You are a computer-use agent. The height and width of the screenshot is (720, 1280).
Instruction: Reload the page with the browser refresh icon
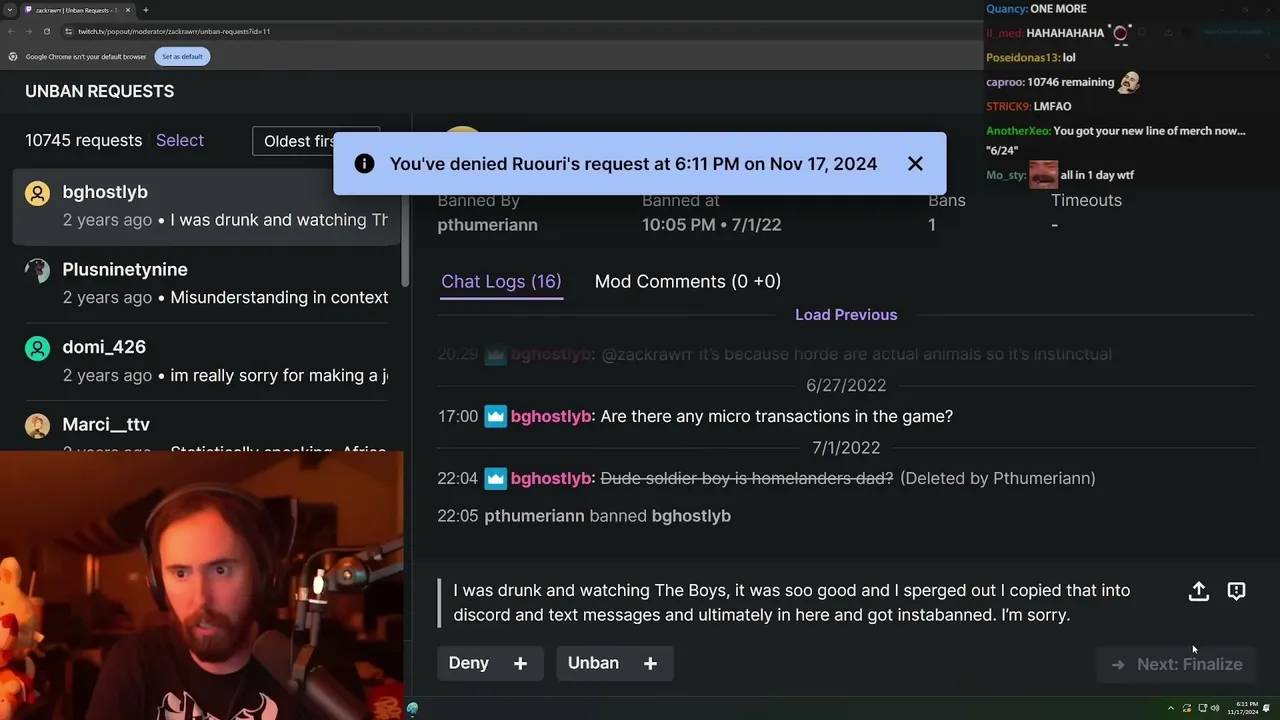click(46, 31)
